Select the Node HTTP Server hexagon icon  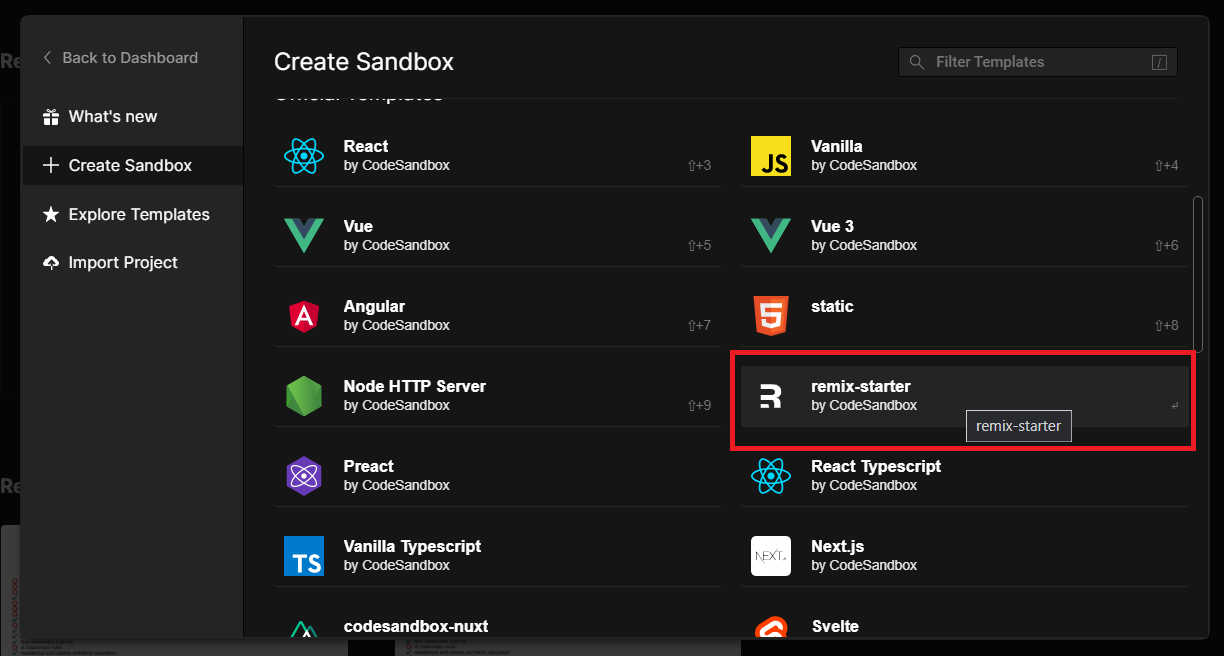304,396
